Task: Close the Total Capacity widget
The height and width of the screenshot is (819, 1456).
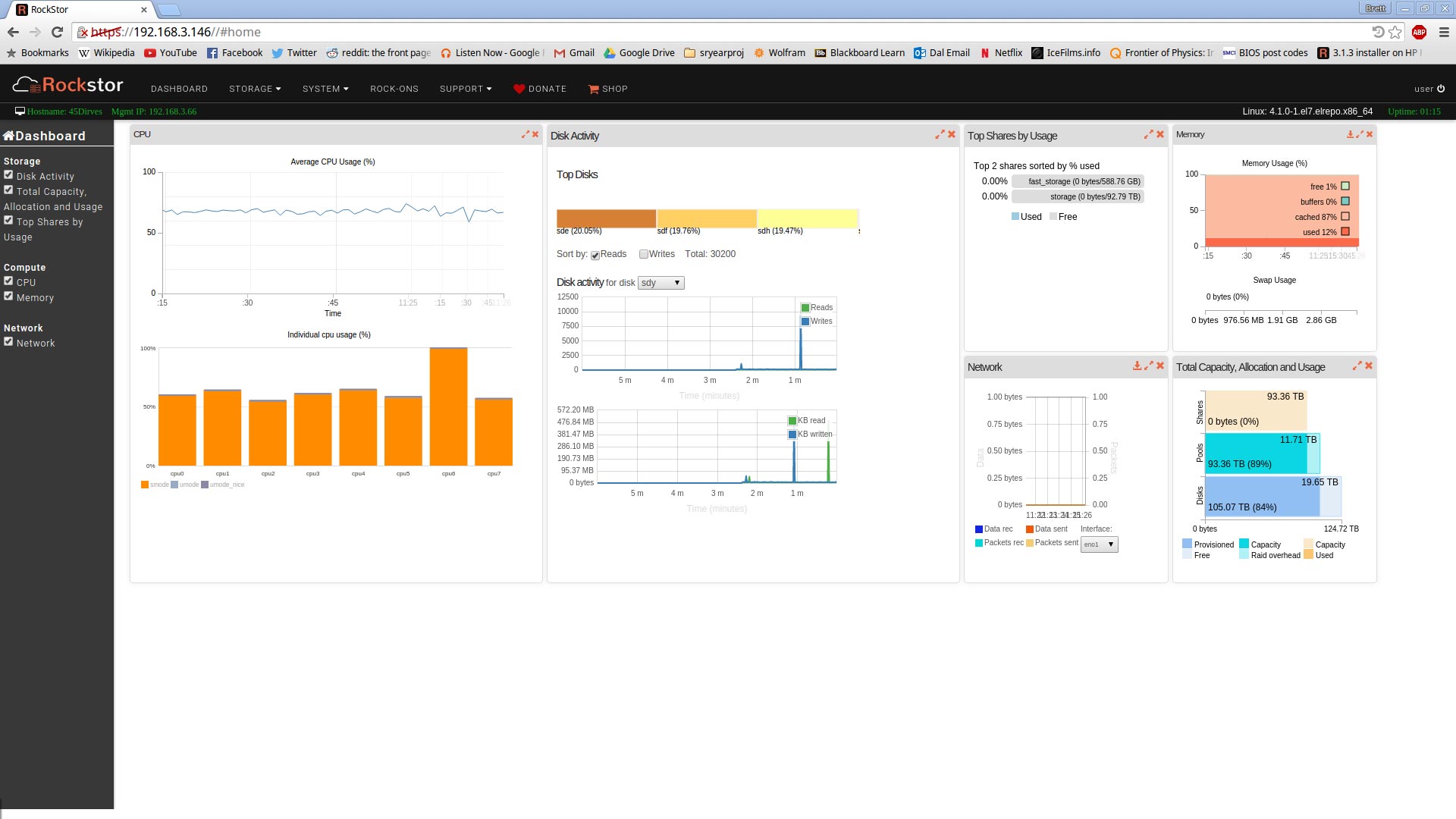Action: (x=1369, y=366)
